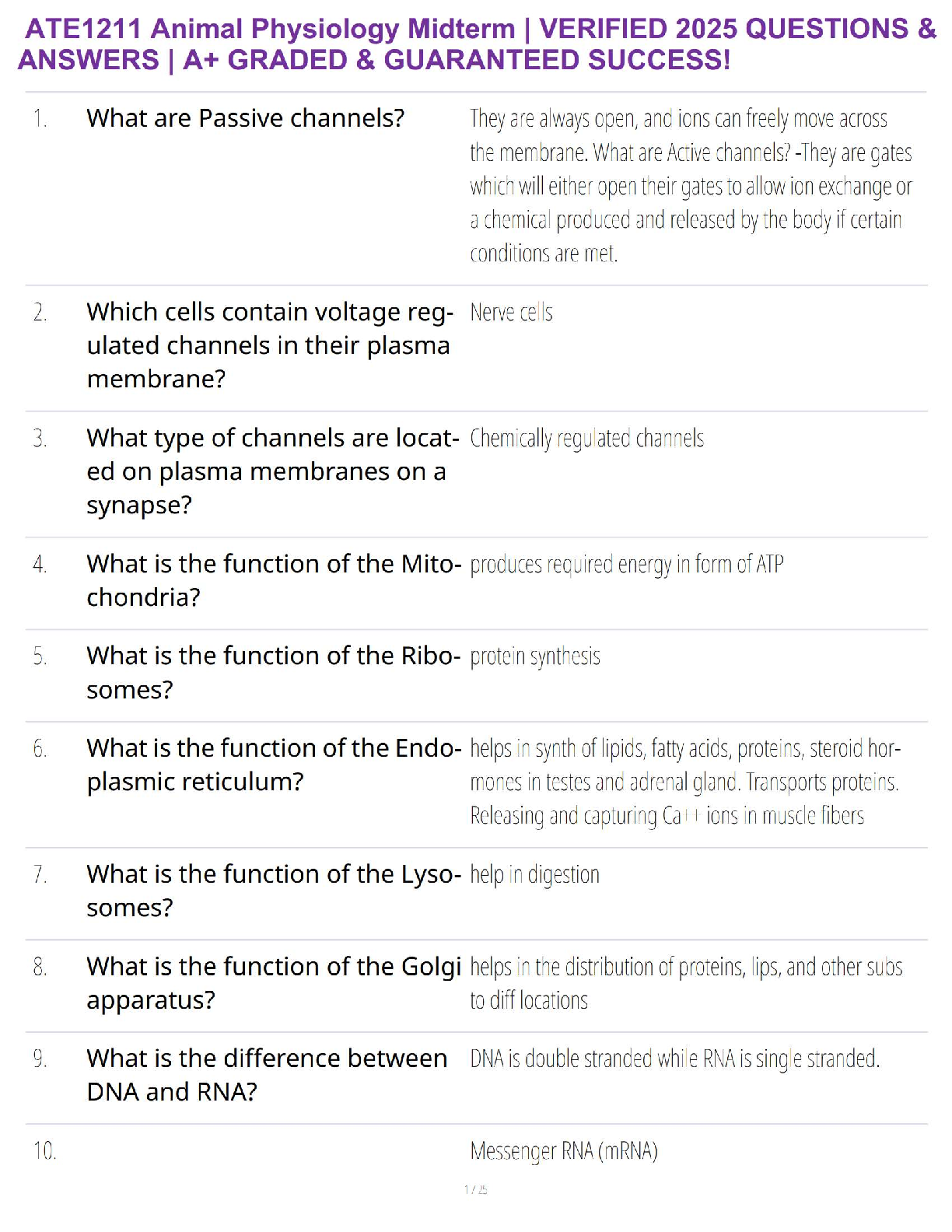This screenshot has width=952, height=1232.
Task: Click the Ribosomes function question
Action: coord(274,673)
